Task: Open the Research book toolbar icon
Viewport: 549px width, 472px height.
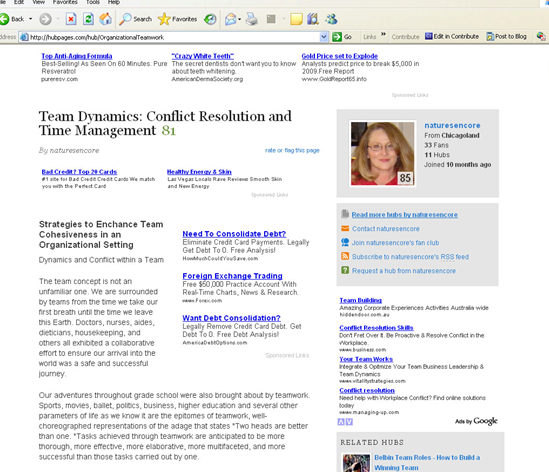Action: pyautogui.click(x=313, y=19)
